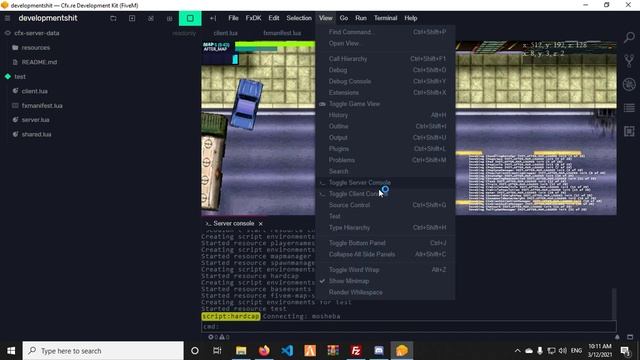Open the Go menu
The width and height of the screenshot is (640, 360).
coord(344,18)
